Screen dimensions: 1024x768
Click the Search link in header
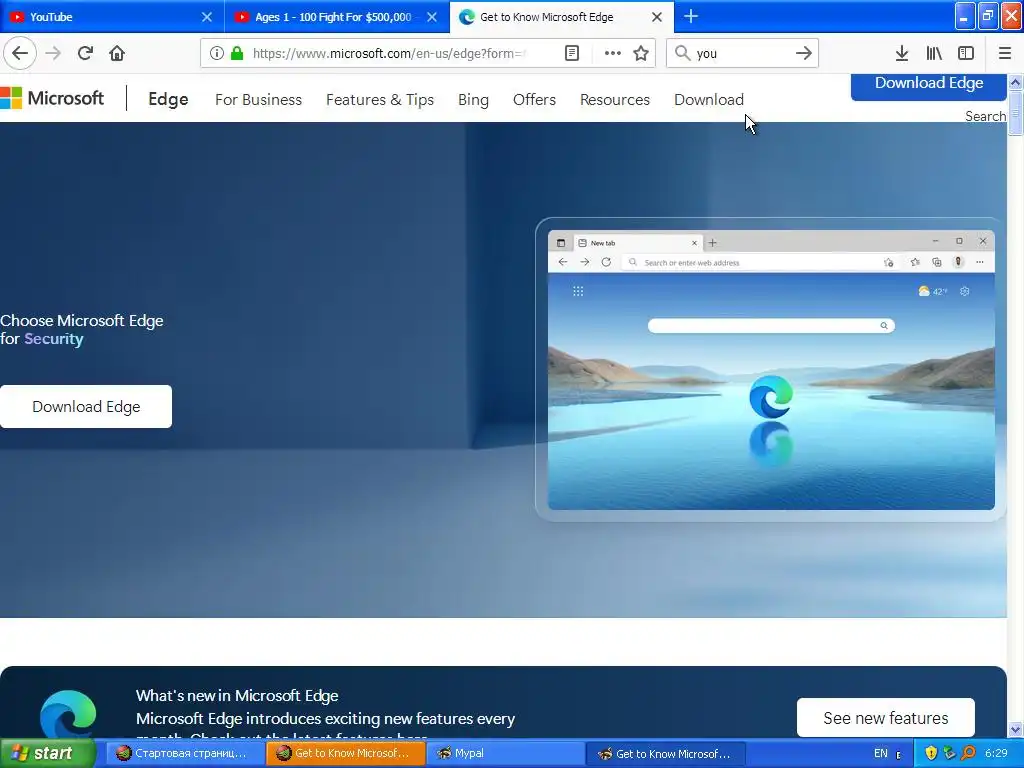click(985, 116)
